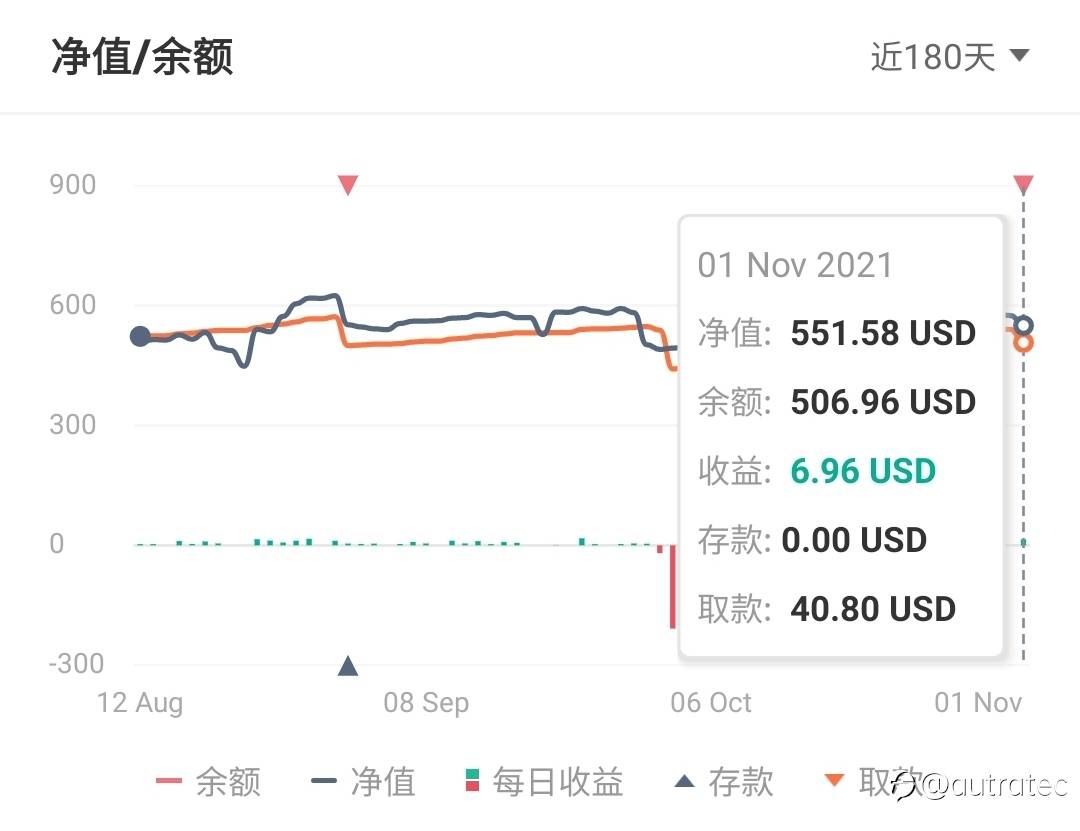Click the dark deposit triangle at chart bottom
This screenshot has width=1080, height=831.
(x=348, y=666)
